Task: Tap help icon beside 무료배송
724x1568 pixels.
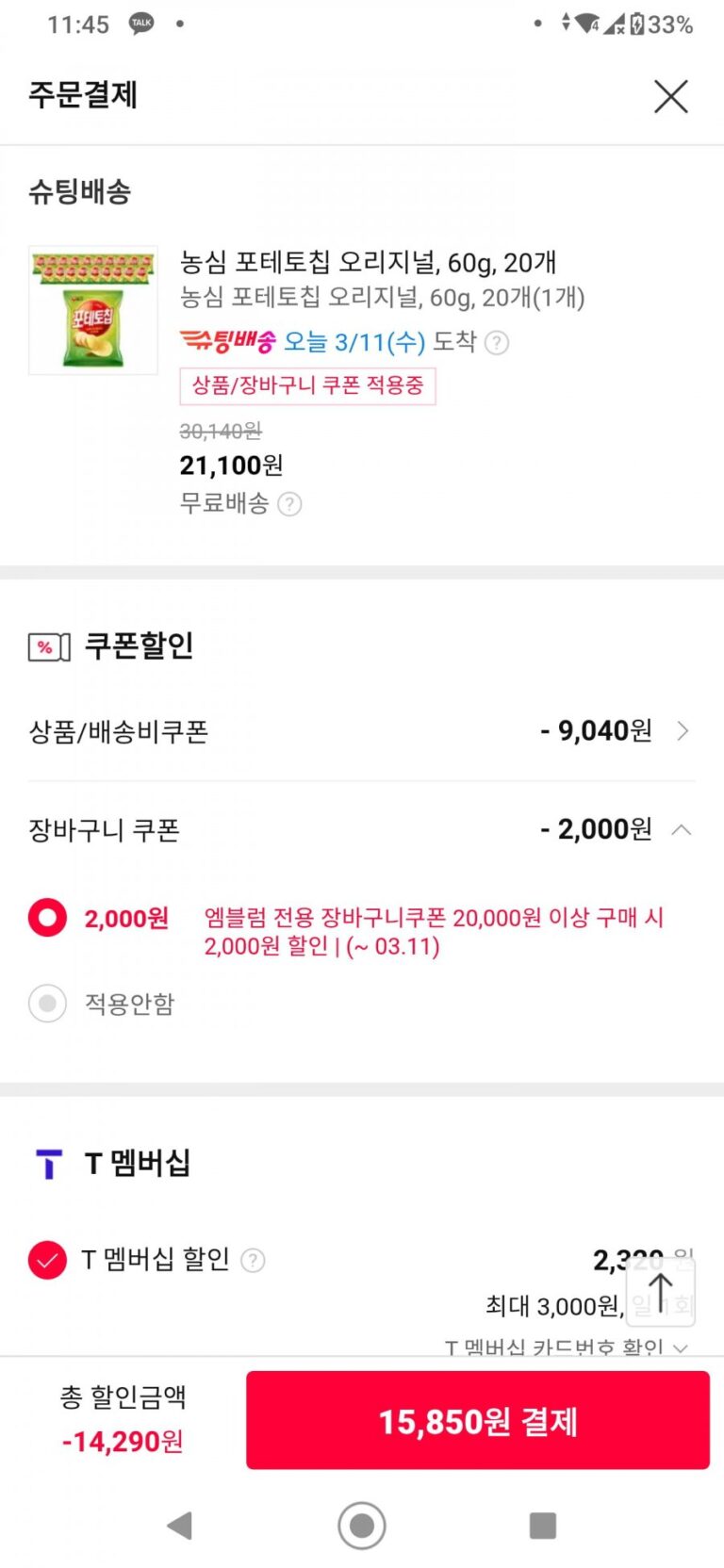Action: pyautogui.click(x=290, y=505)
